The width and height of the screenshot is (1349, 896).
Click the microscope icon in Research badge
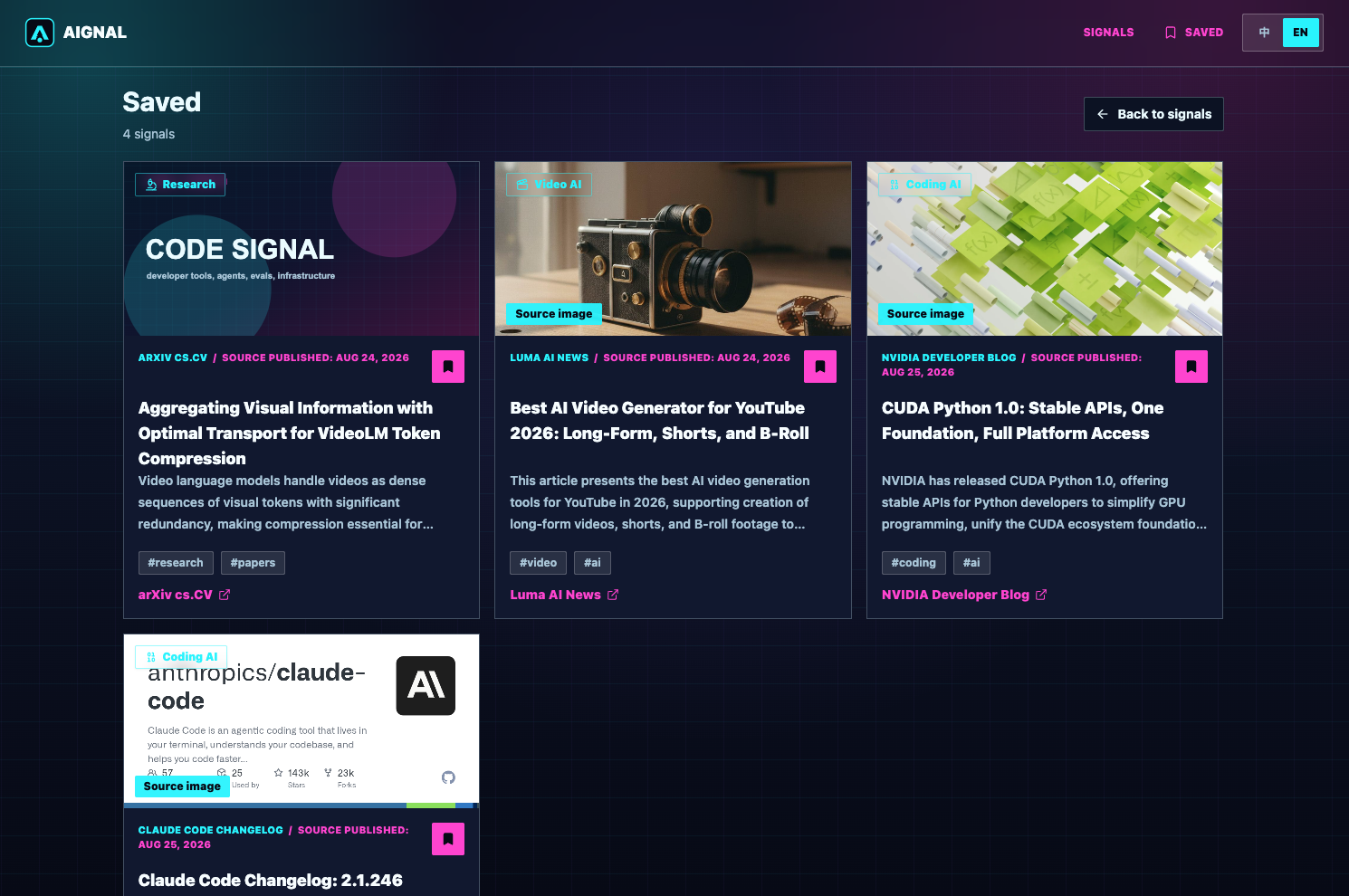click(x=151, y=185)
